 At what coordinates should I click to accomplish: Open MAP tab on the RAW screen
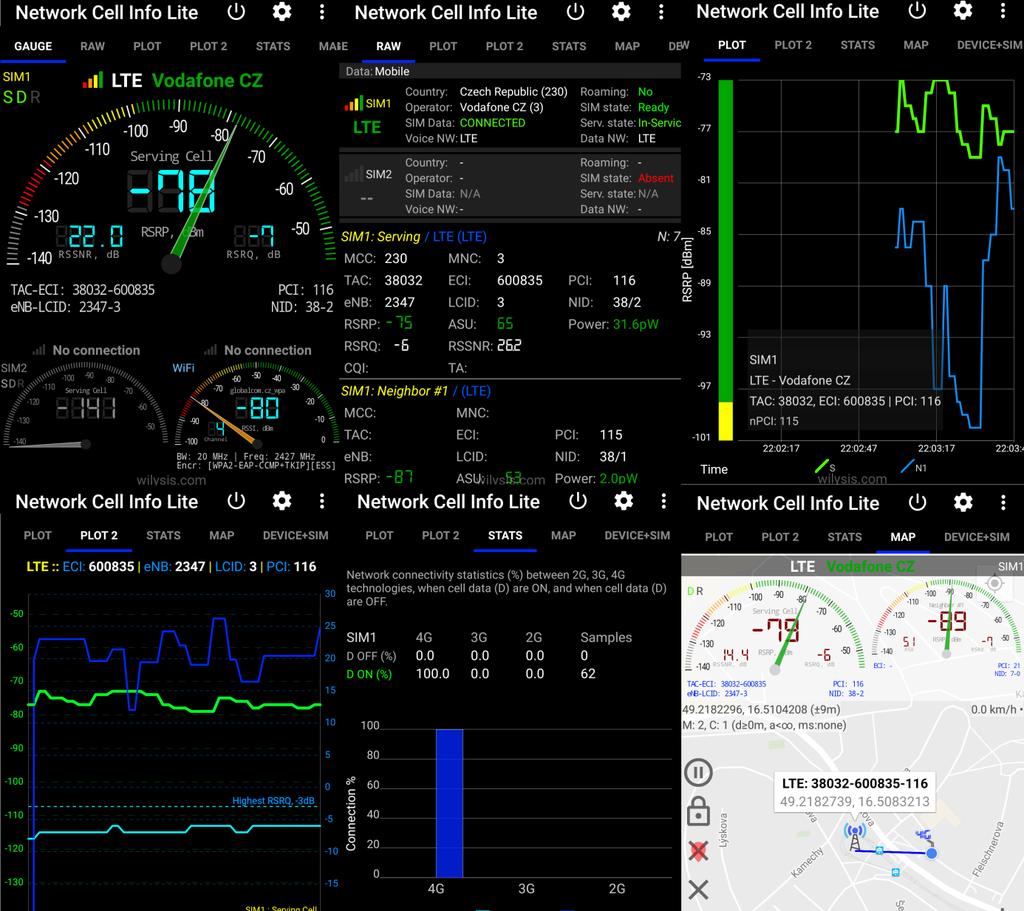point(627,46)
